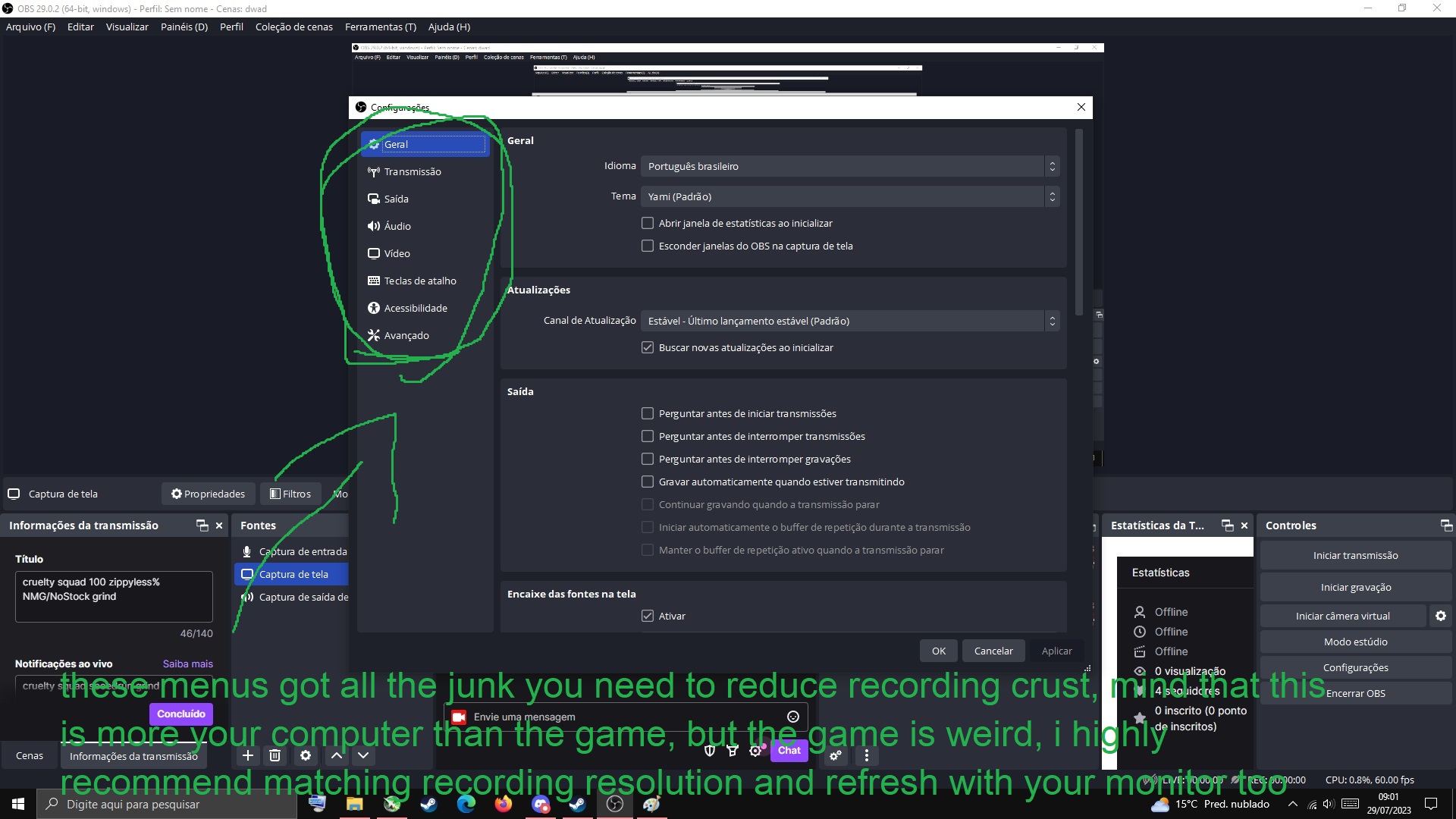Open source properties gear in Fontes toolbar

(x=306, y=755)
